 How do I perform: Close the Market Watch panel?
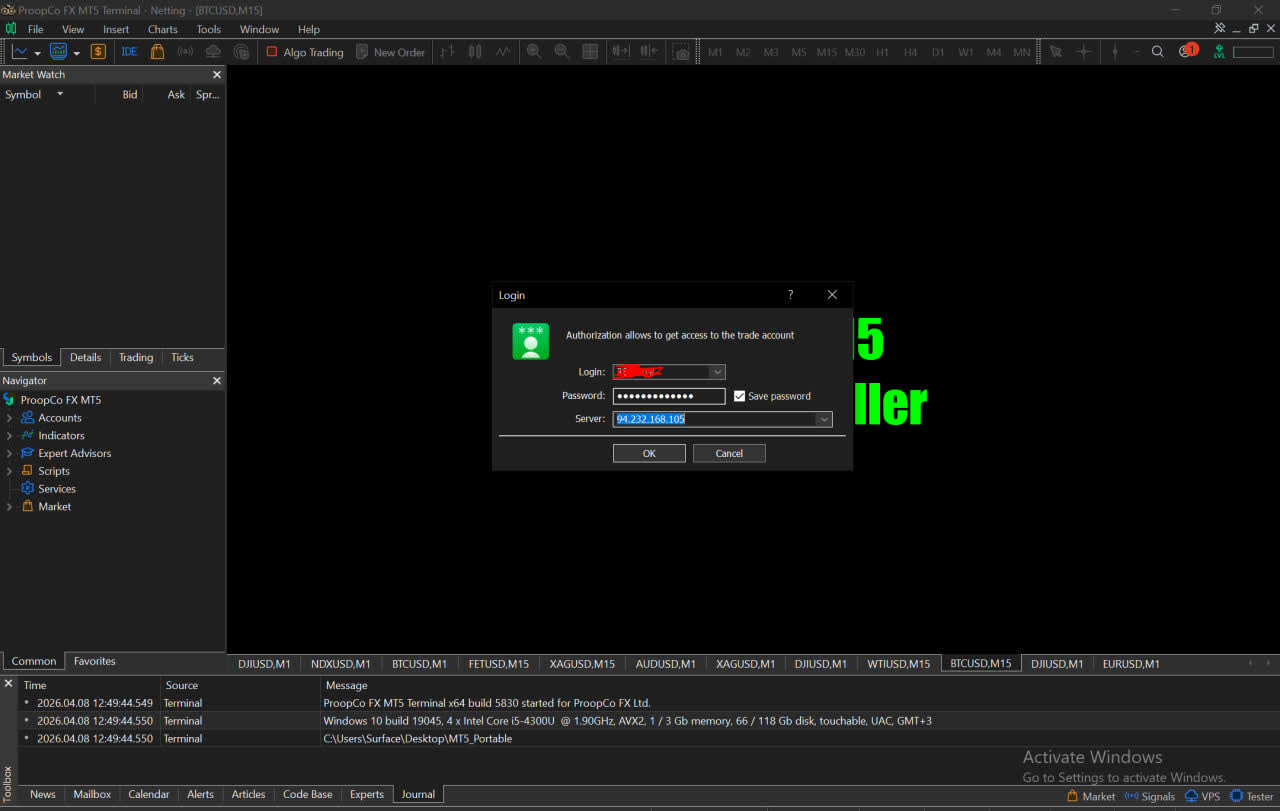[217, 75]
